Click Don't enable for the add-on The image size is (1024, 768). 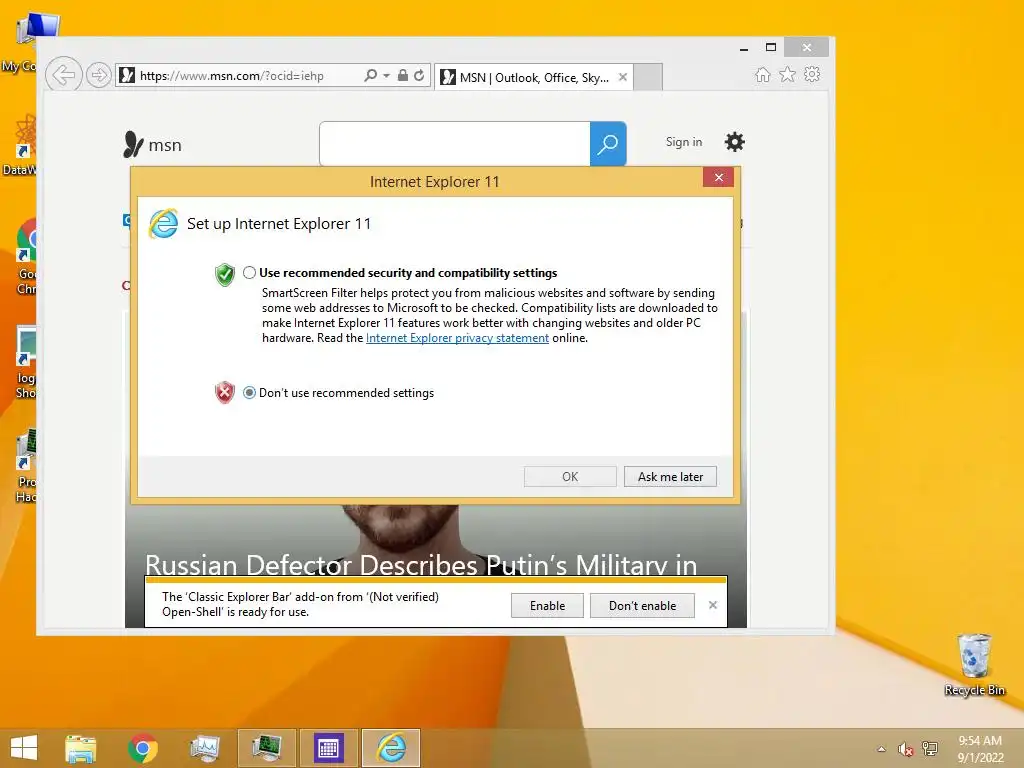[642, 605]
